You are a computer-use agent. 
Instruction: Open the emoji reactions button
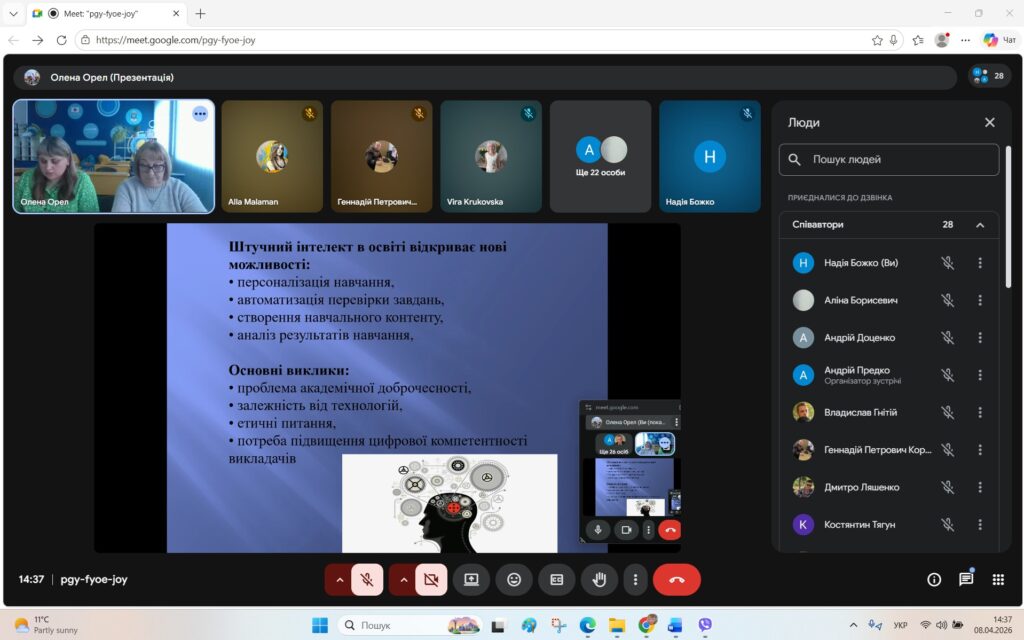click(514, 579)
